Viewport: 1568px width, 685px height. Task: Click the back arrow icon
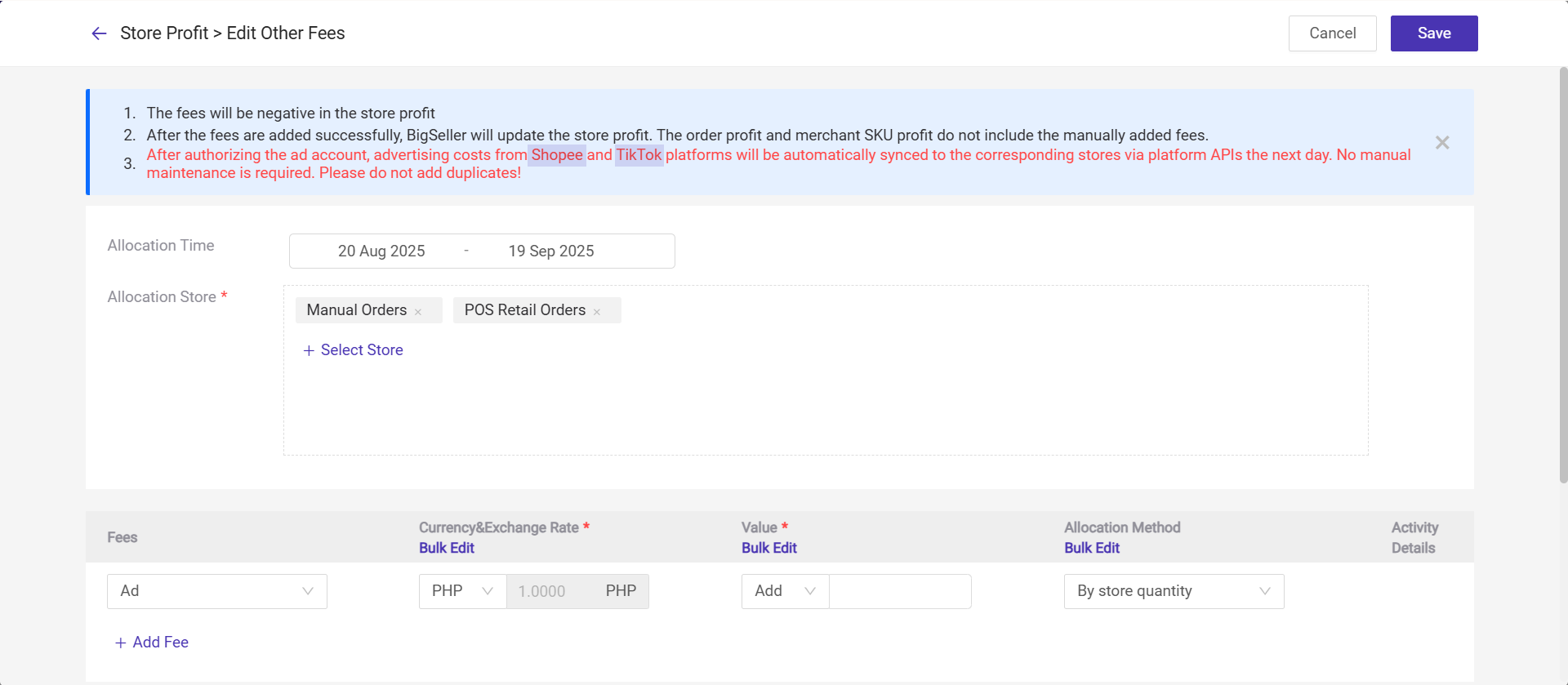(x=99, y=33)
